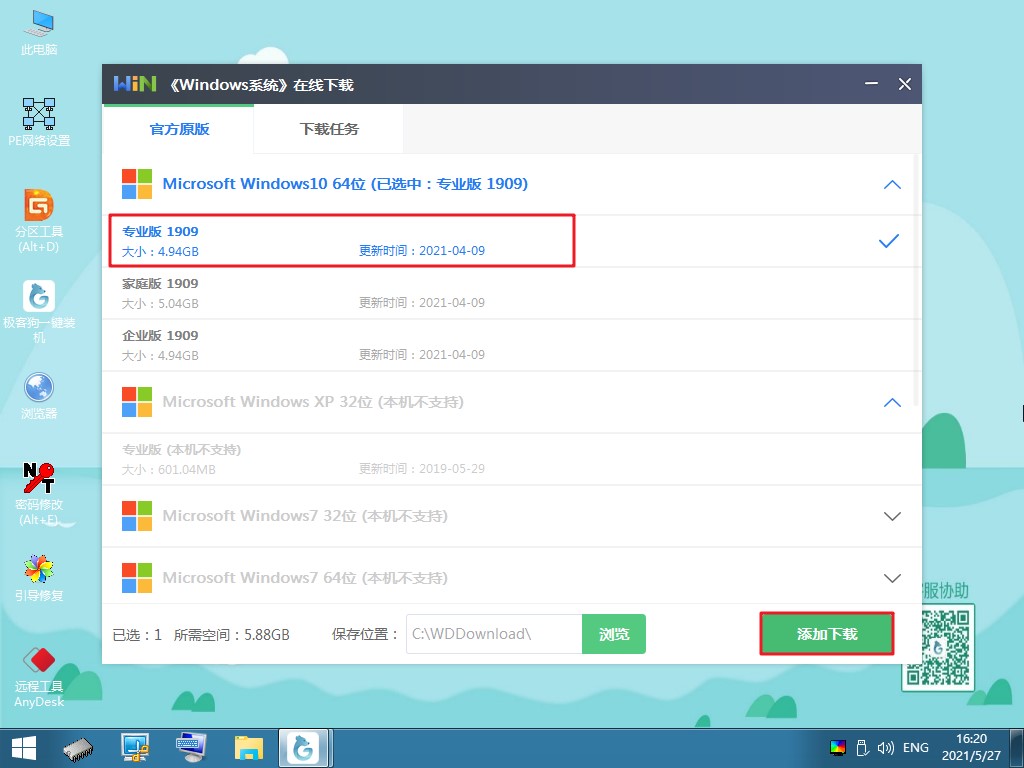This screenshot has height=768, width=1024.
Task: Click the color display tray icon
Action: point(838,748)
